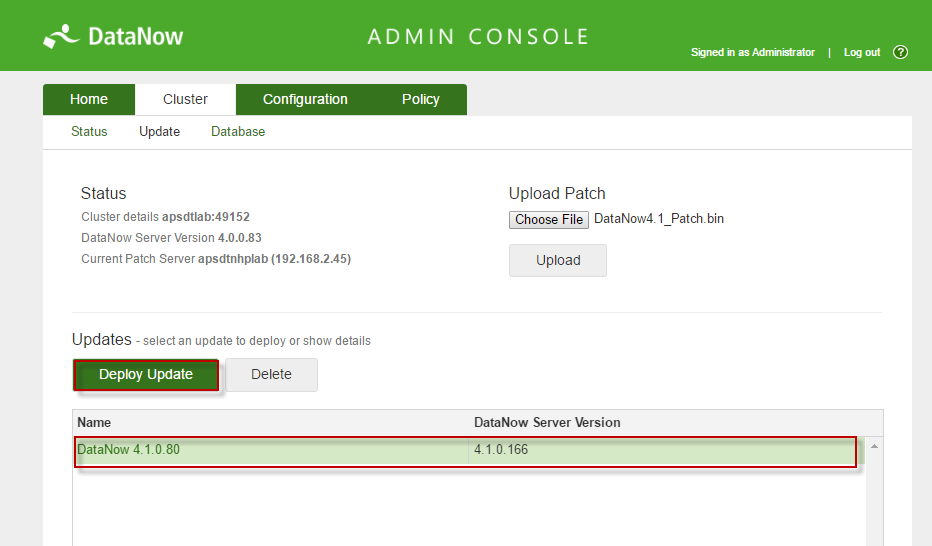Open the Status sub-tab

click(x=89, y=131)
